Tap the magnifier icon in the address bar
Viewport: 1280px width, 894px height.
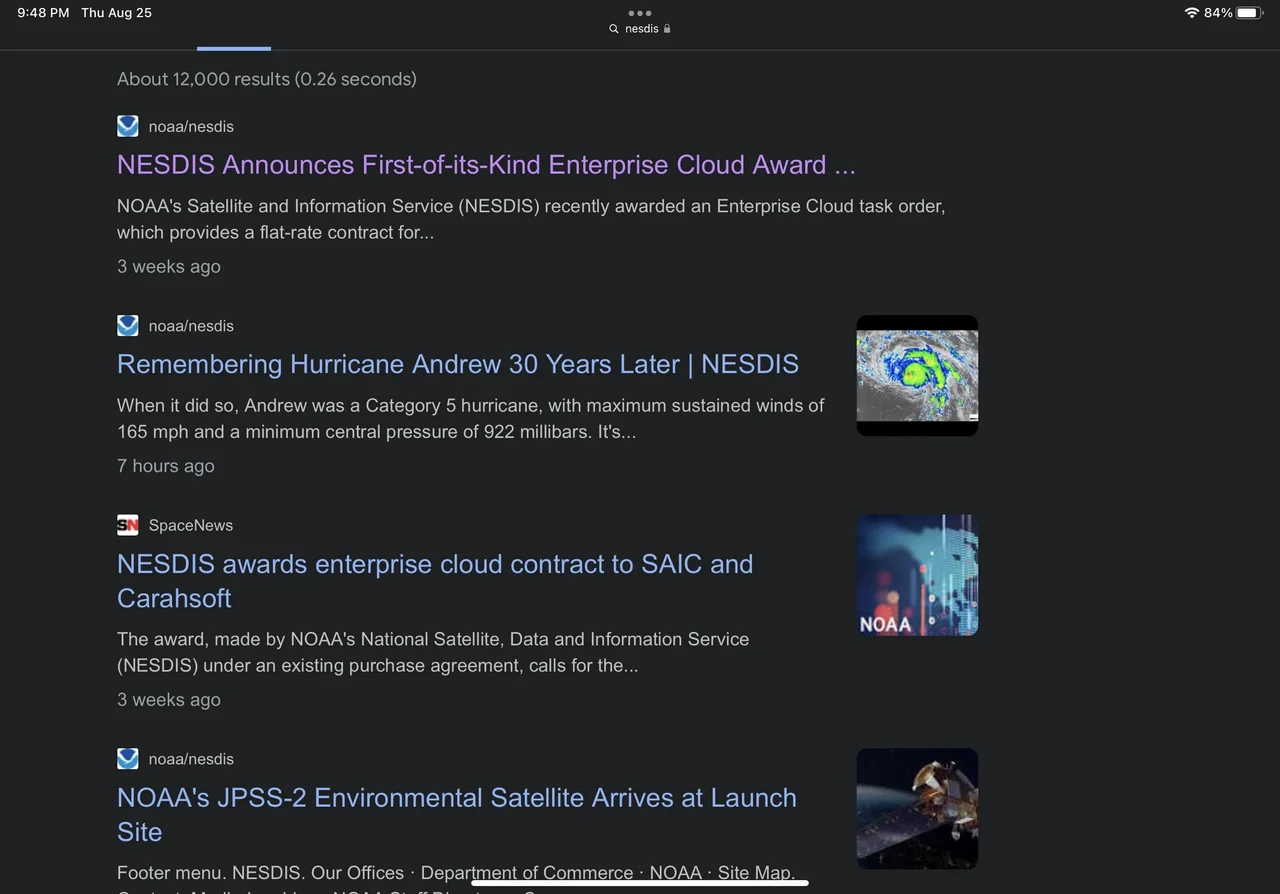[x=614, y=29]
